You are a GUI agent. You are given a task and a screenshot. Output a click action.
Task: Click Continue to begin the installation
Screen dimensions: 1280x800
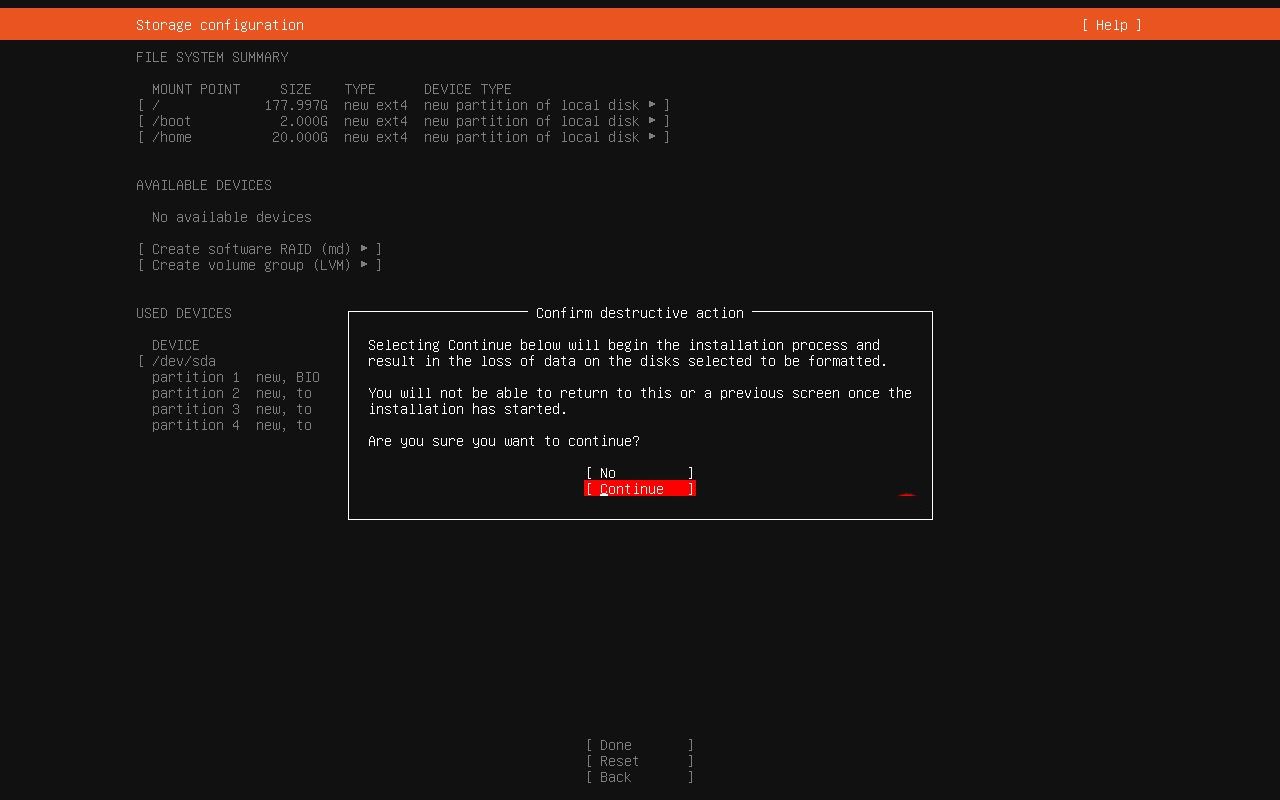(x=639, y=488)
